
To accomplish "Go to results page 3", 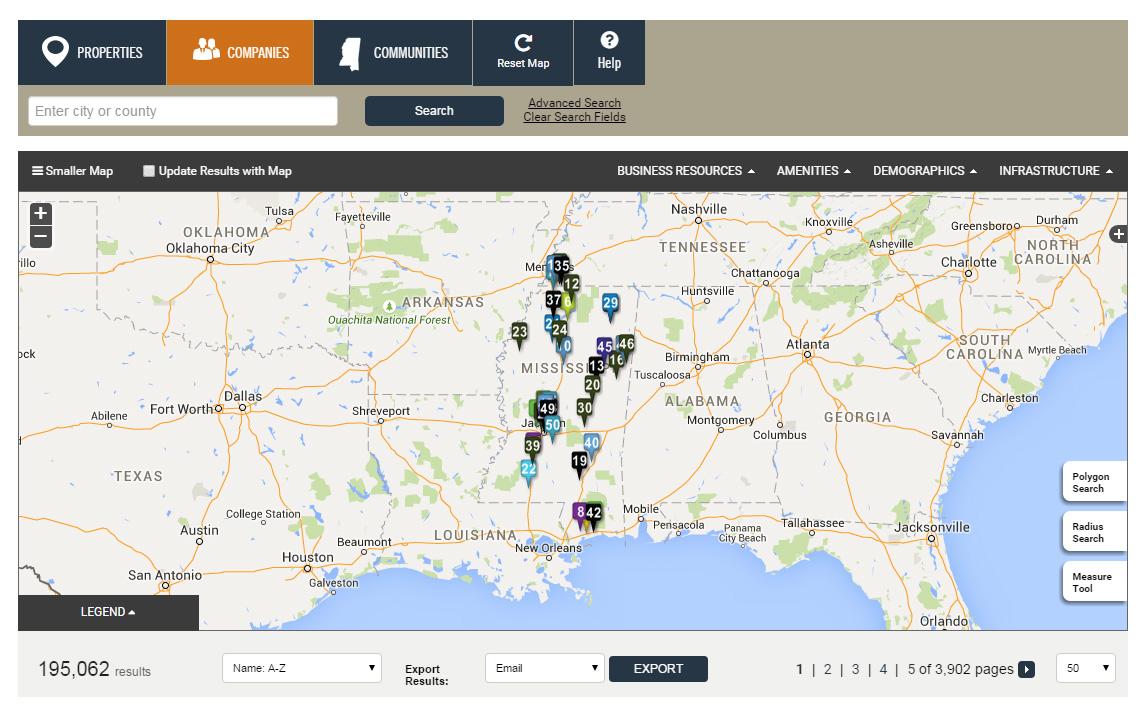I will 855,669.
